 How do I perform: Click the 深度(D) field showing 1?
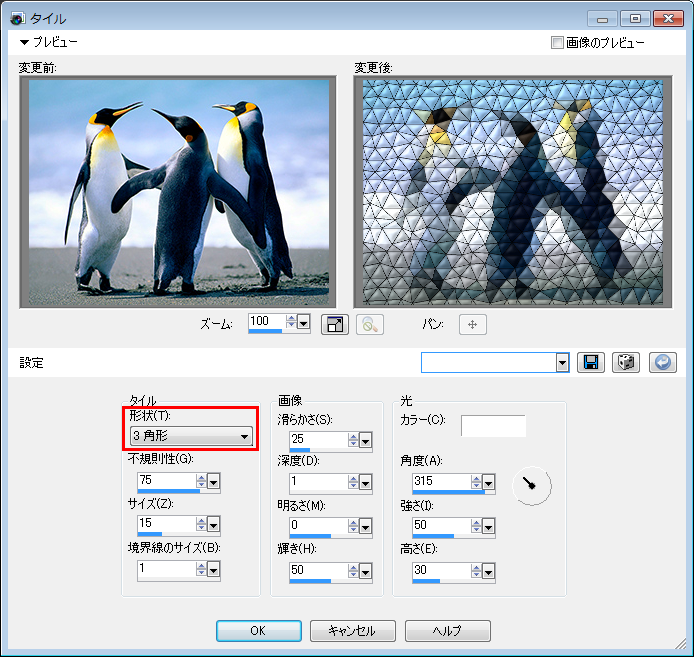[318, 481]
